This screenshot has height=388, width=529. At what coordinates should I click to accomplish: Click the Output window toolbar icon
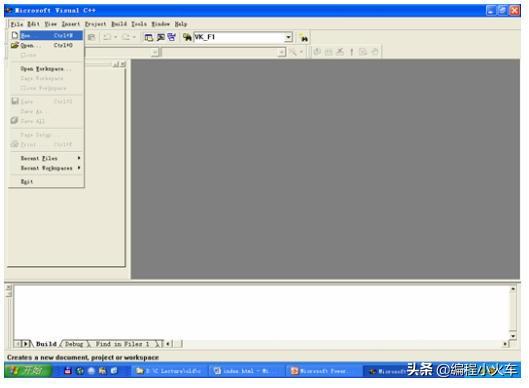tap(161, 37)
